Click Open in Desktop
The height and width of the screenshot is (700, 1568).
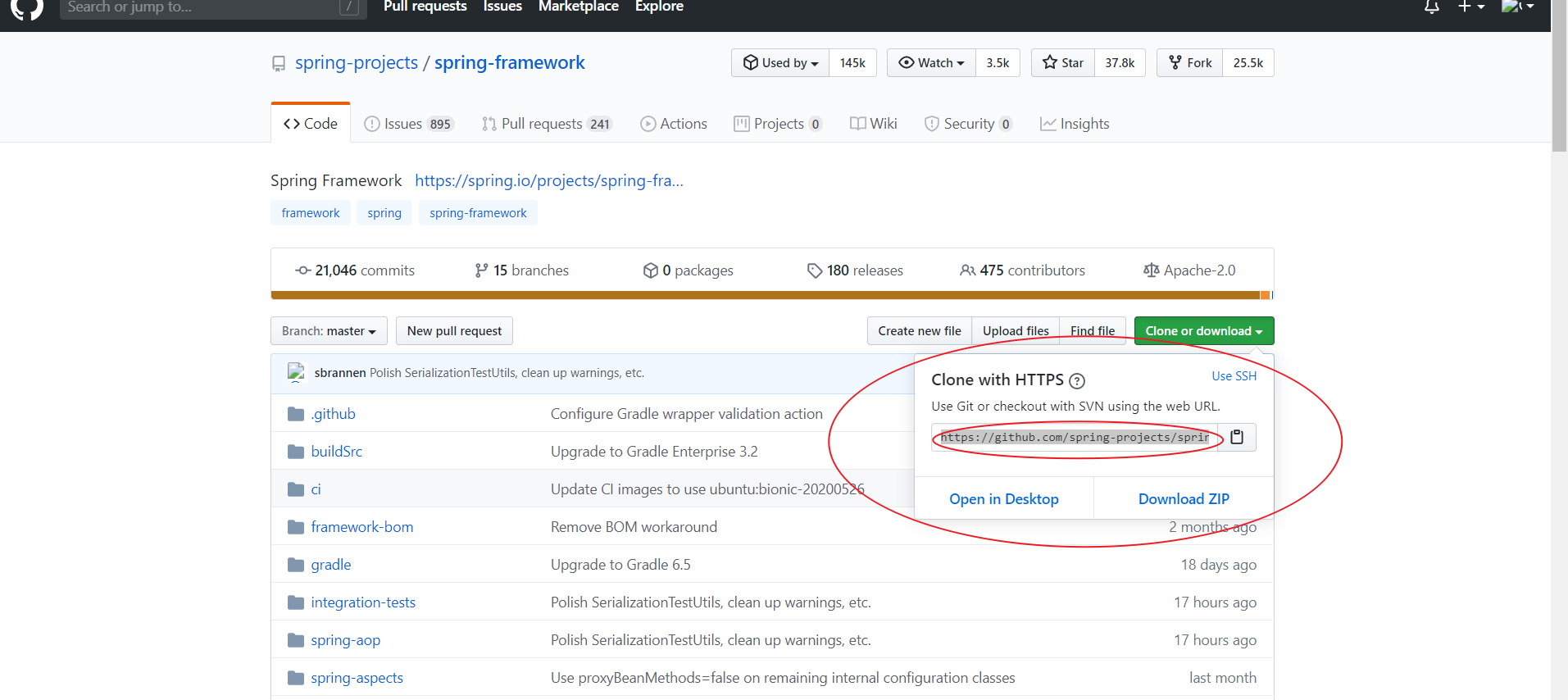(1004, 499)
